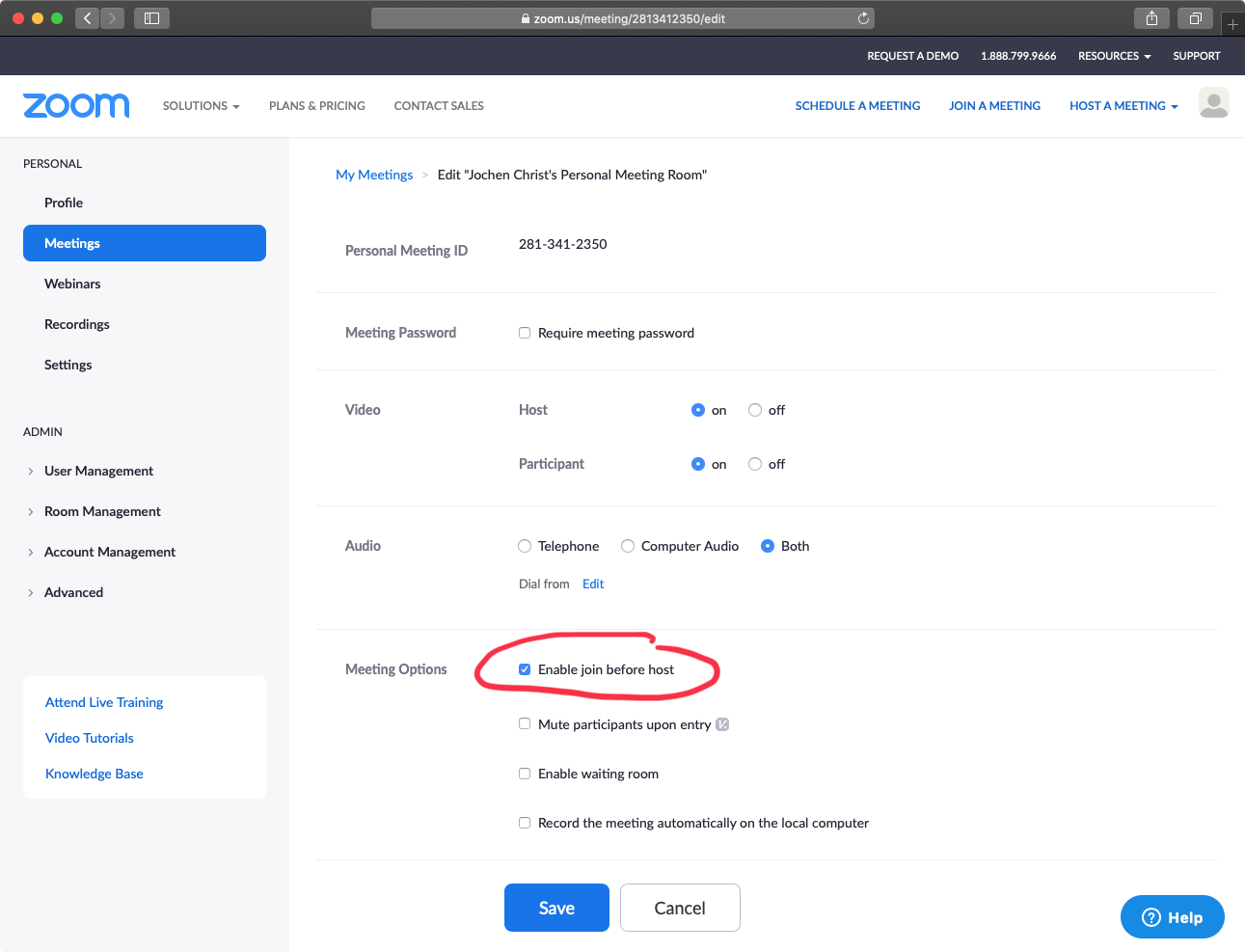Viewport: 1245px width, 952px height.
Task: Reload the page with refresh icon
Action: 863,18
